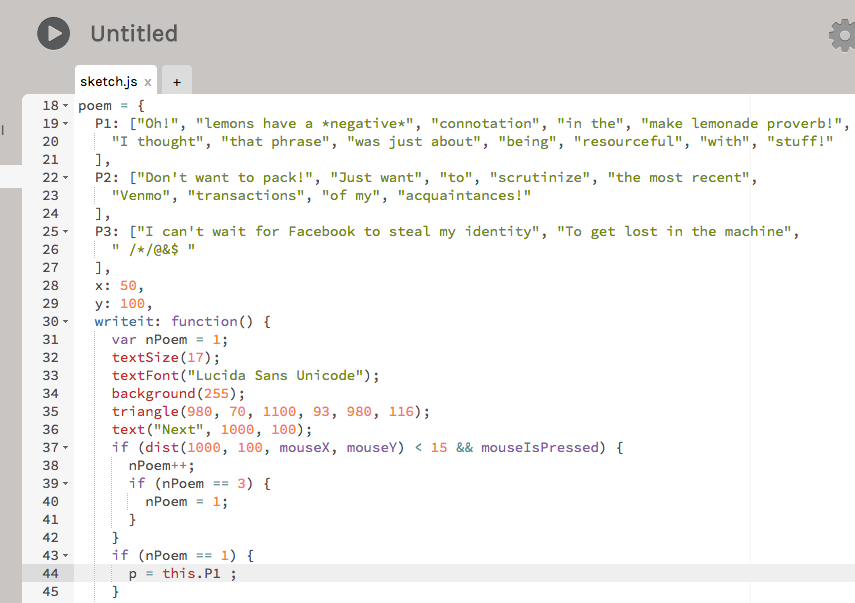Collapse the poem object at line 18

[66, 106]
